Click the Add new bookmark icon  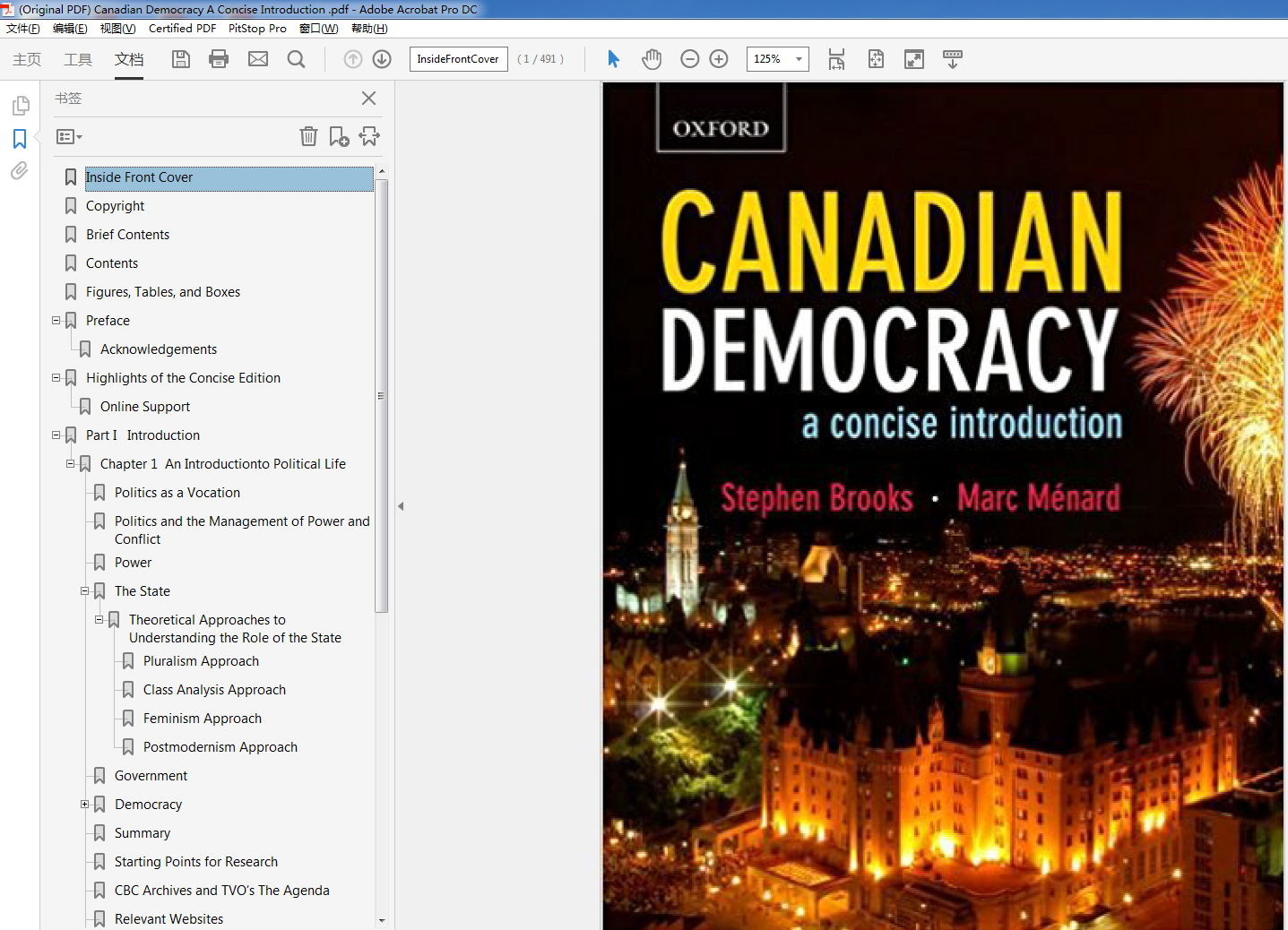pos(339,136)
